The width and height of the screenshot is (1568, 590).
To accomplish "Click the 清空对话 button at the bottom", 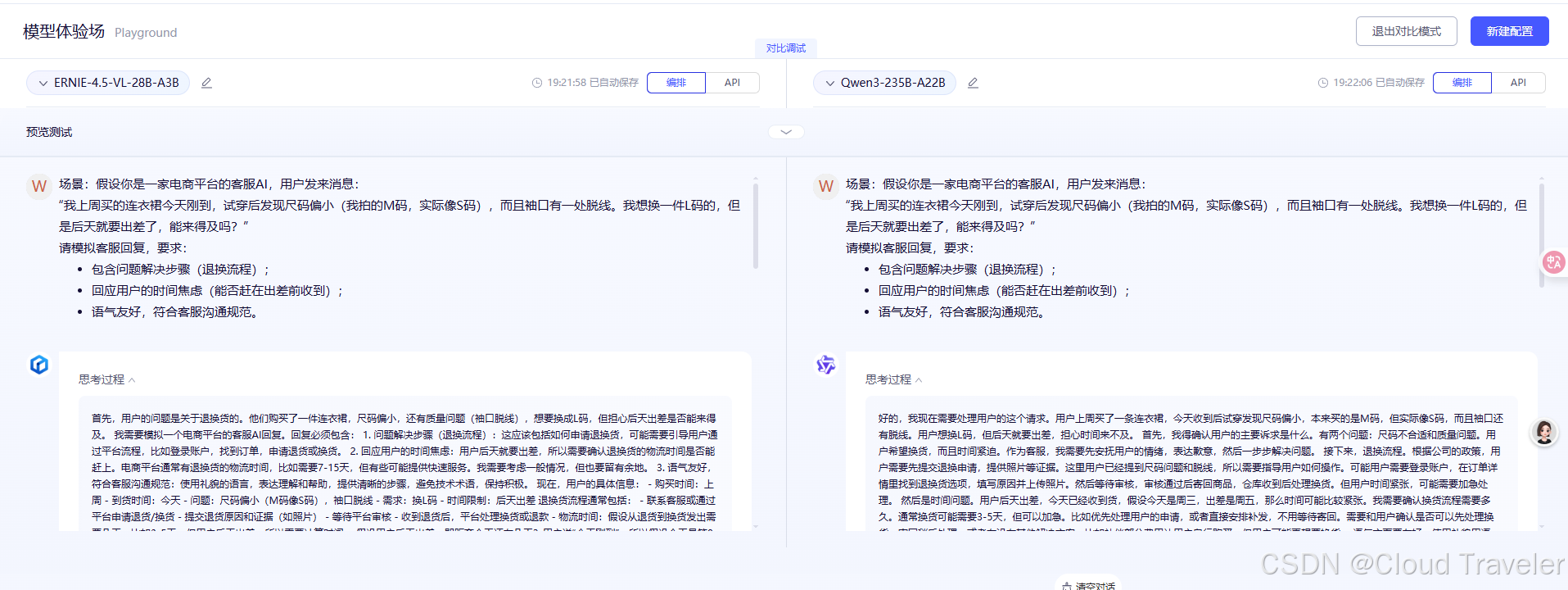I will (1088, 585).
